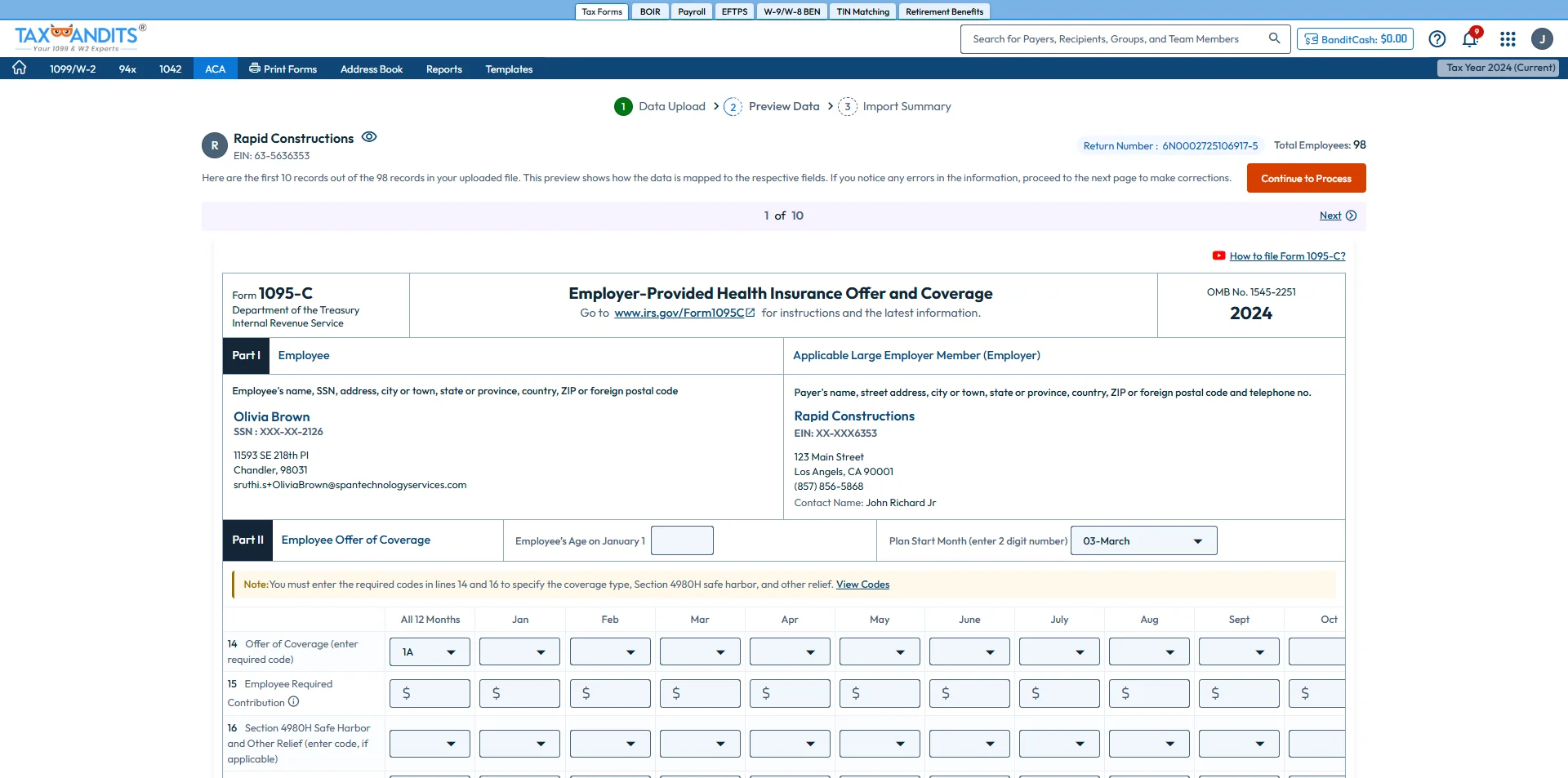Switch to EFTPS top tab
Viewport: 1568px width, 778px height.
[x=734, y=11]
